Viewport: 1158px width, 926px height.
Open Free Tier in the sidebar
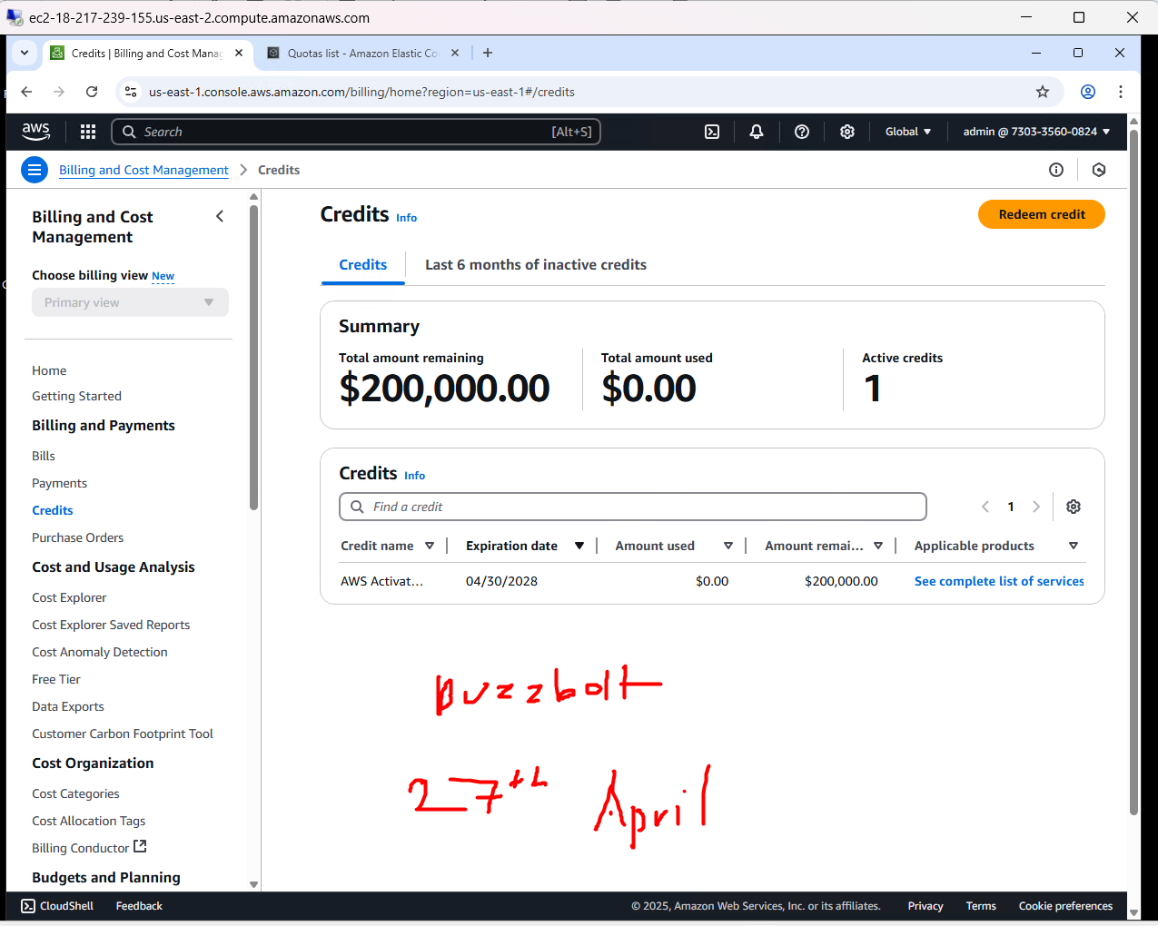click(56, 679)
